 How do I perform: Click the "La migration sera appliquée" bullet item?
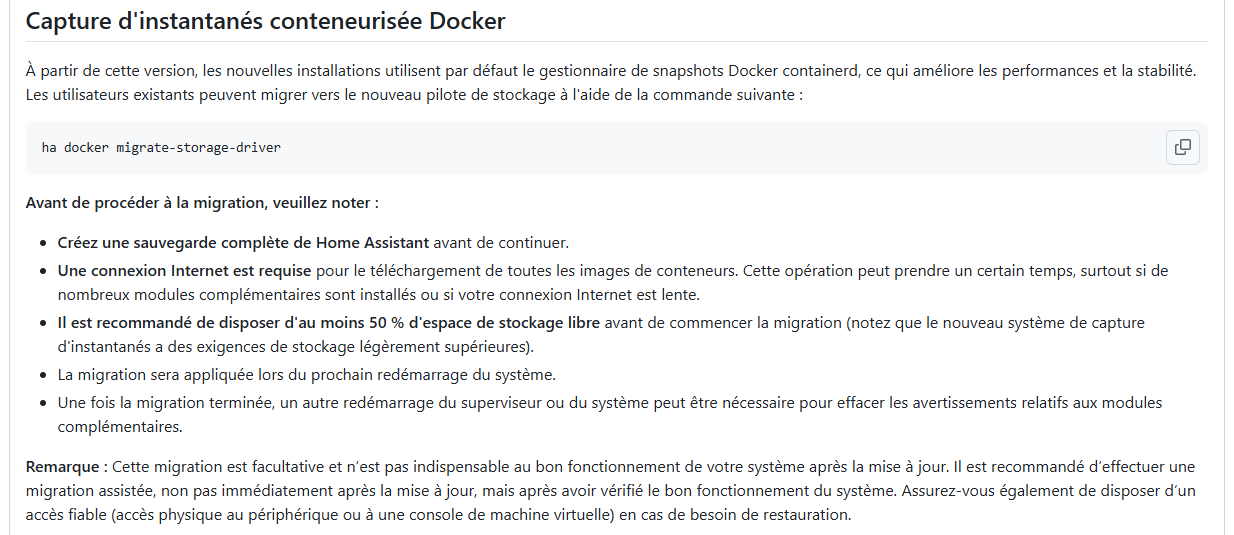[306, 375]
